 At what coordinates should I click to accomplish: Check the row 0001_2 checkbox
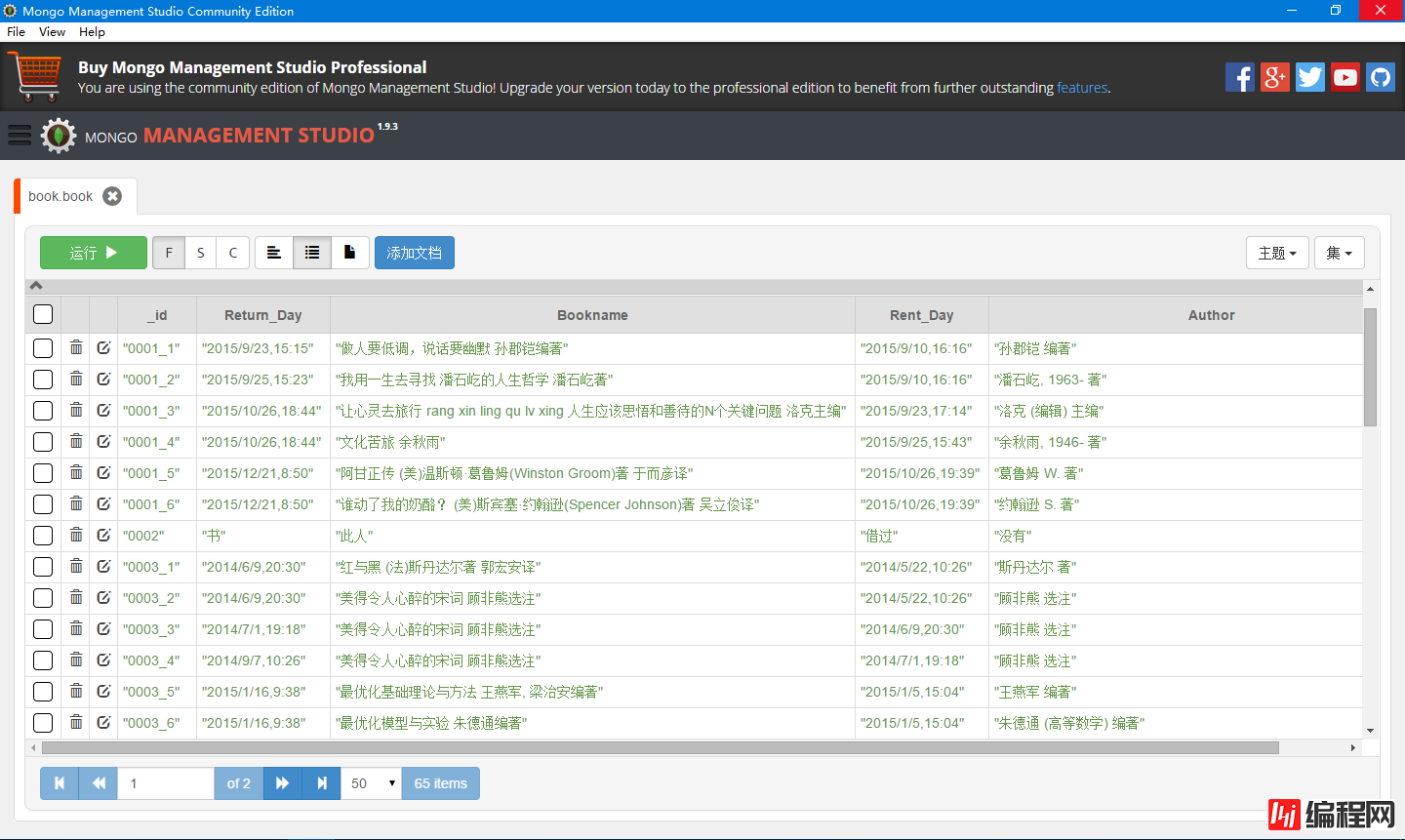click(43, 380)
